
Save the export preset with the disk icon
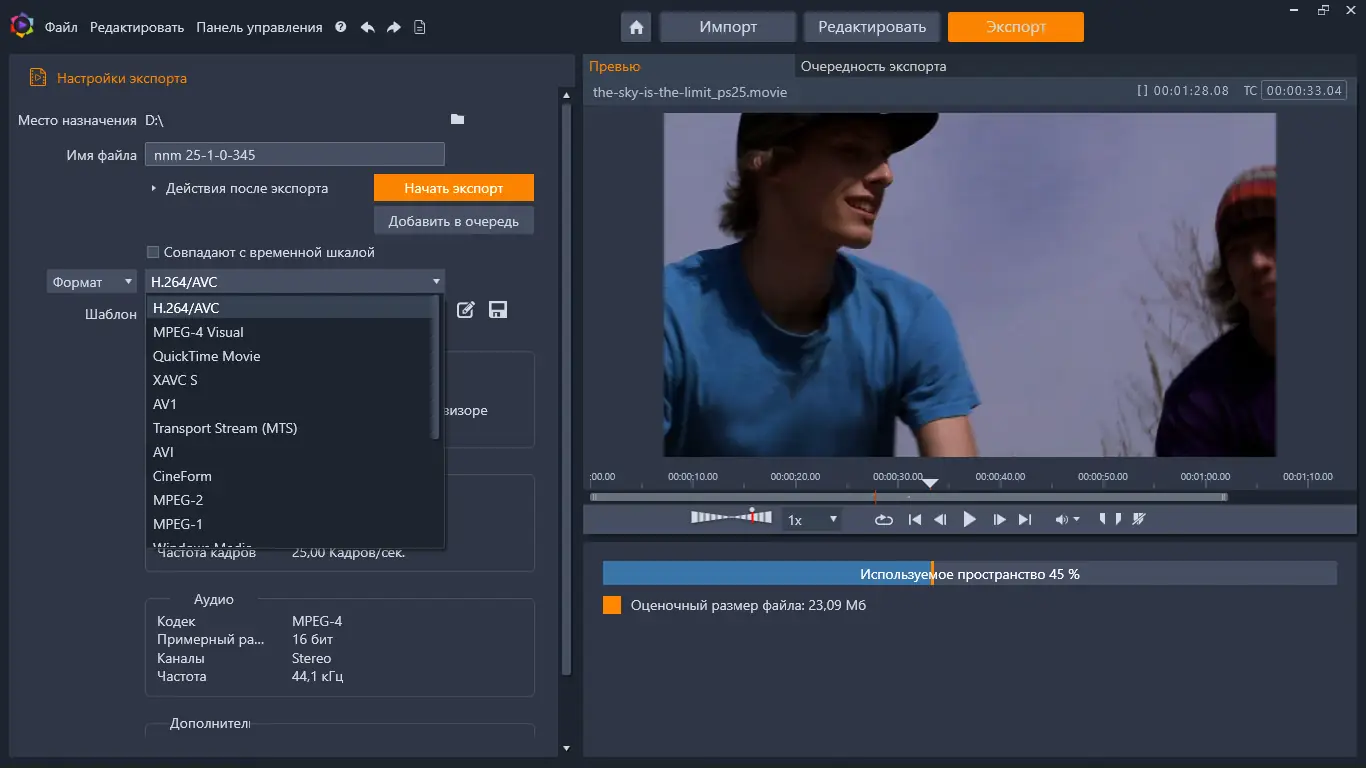click(x=497, y=310)
